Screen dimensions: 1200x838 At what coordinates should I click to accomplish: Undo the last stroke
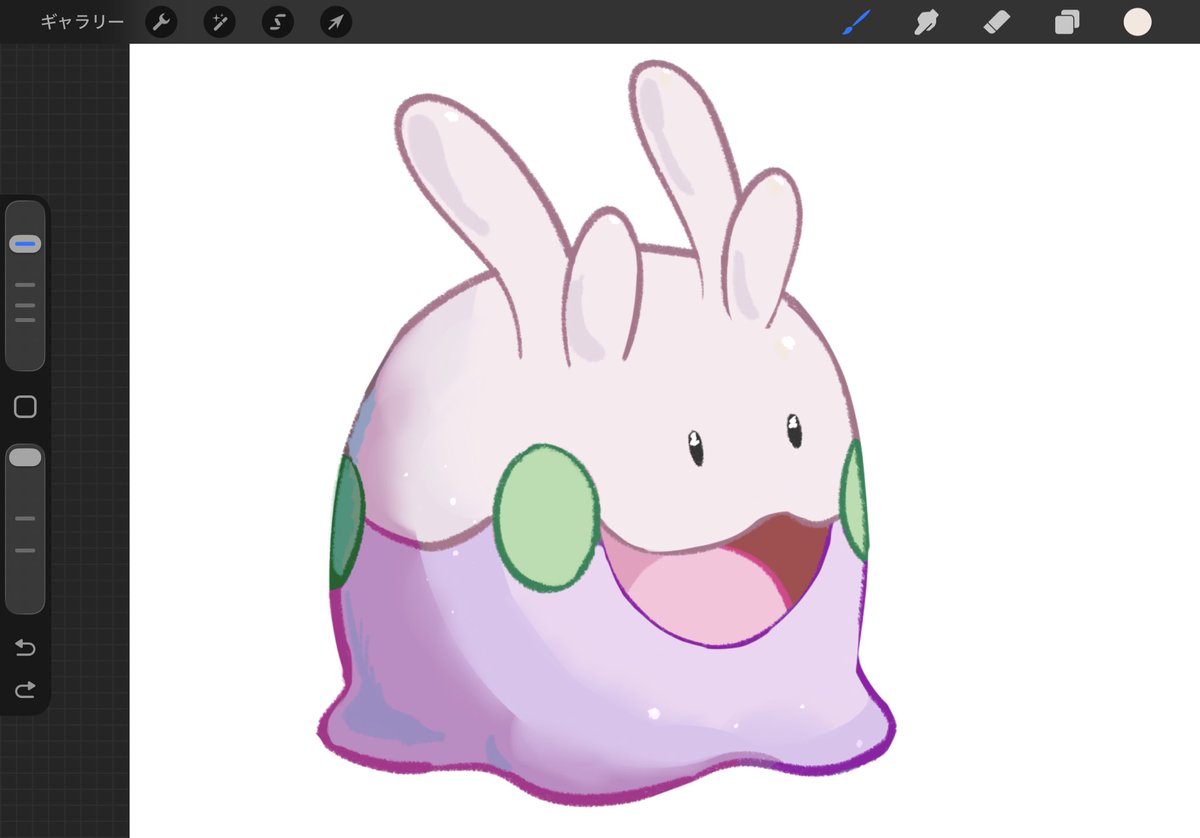click(x=25, y=648)
